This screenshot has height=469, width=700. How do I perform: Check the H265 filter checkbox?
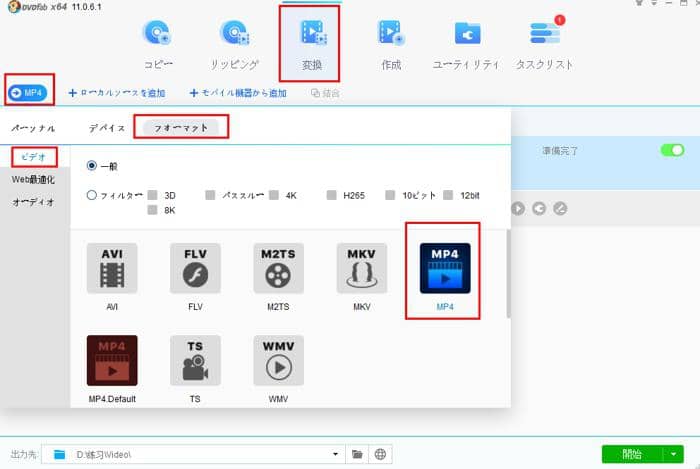[332, 195]
